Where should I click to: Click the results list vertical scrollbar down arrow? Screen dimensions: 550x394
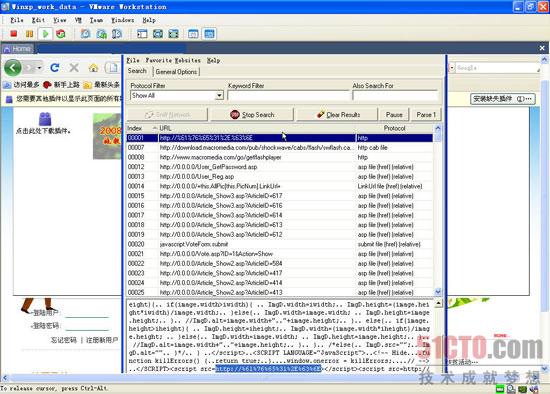coord(437,292)
